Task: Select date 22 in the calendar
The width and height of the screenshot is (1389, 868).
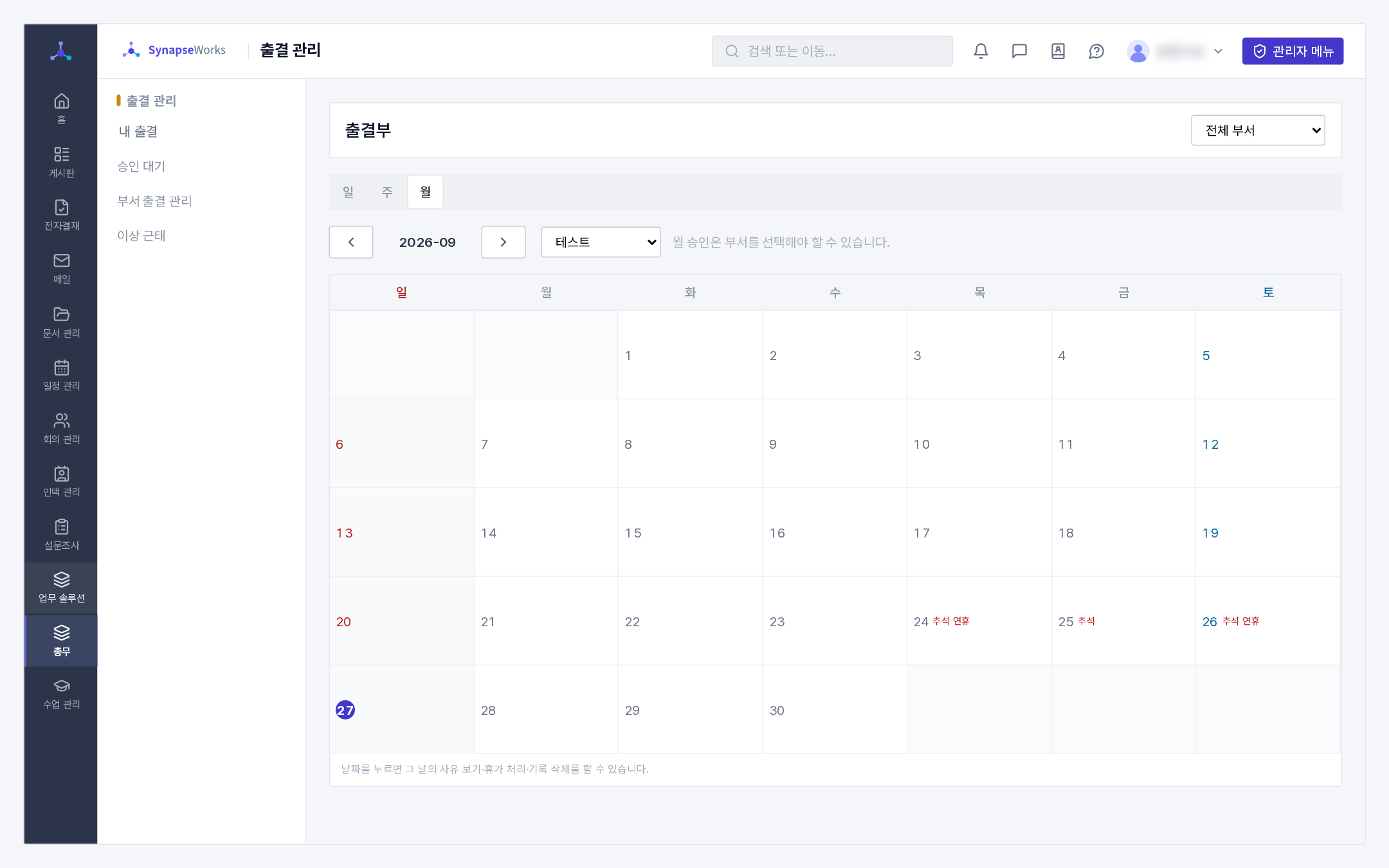Action: tap(690, 621)
